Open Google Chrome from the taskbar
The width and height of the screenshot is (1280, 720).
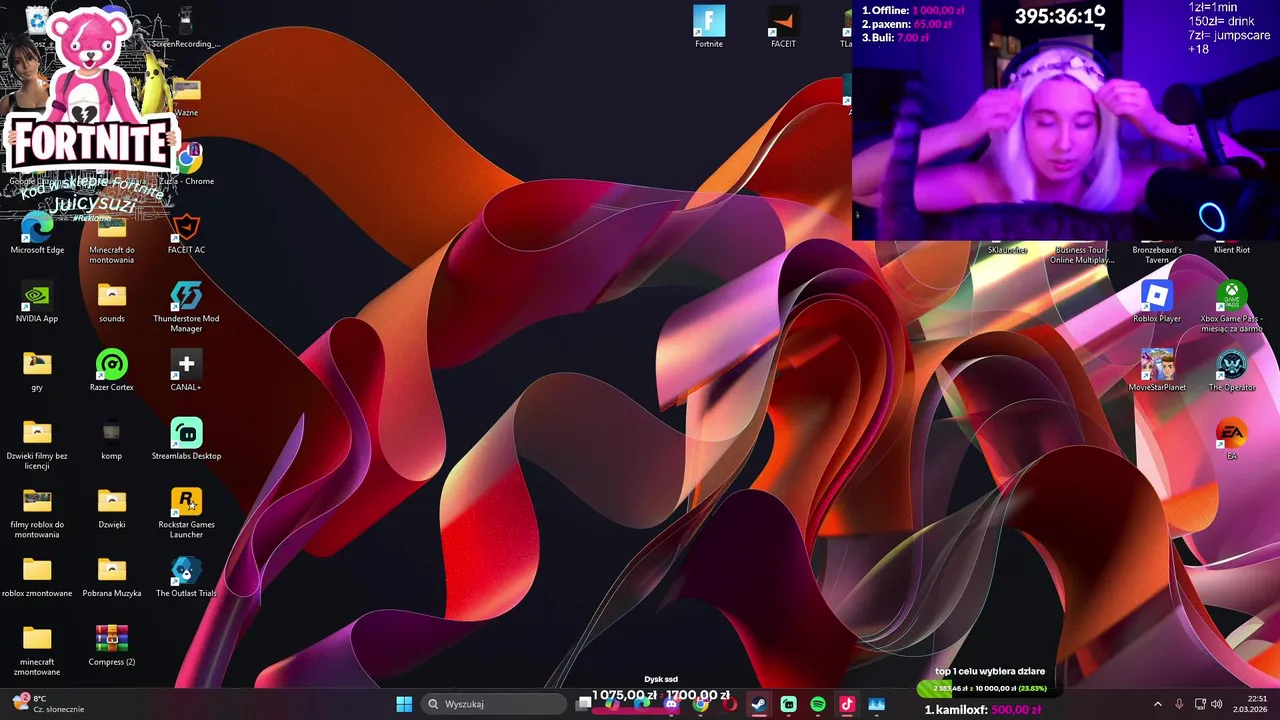pyautogui.click(x=701, y=704)
